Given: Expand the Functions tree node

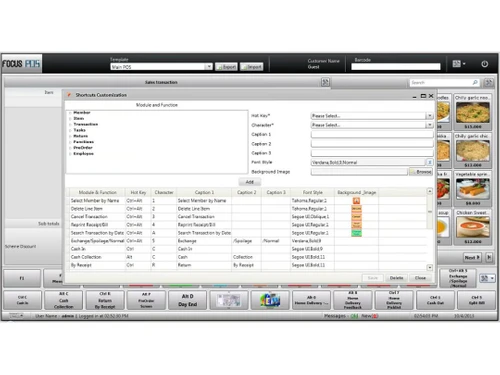Looking at the screenshot, I should (70, 142).
